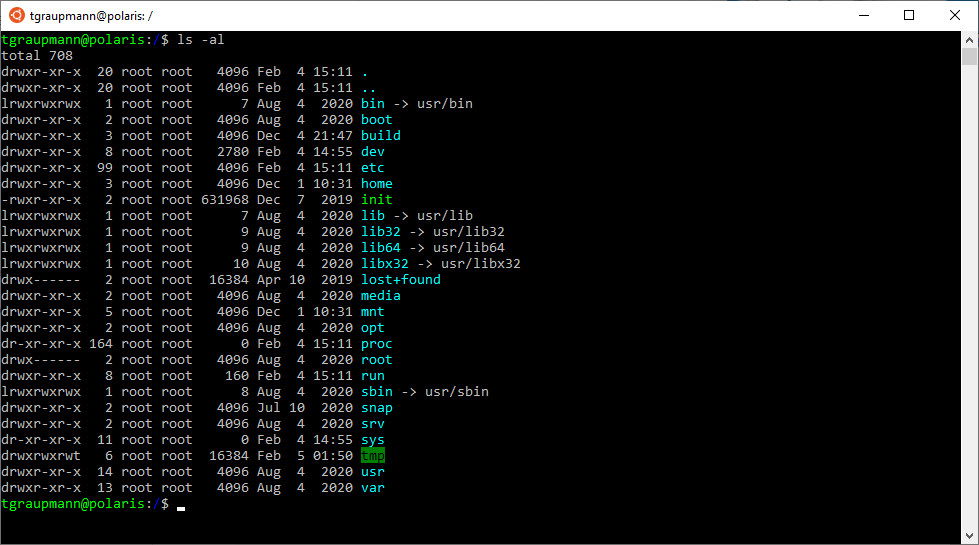Click the 'root' directory name in listing
Screen dimensions: 979x545
coord(376,360)
